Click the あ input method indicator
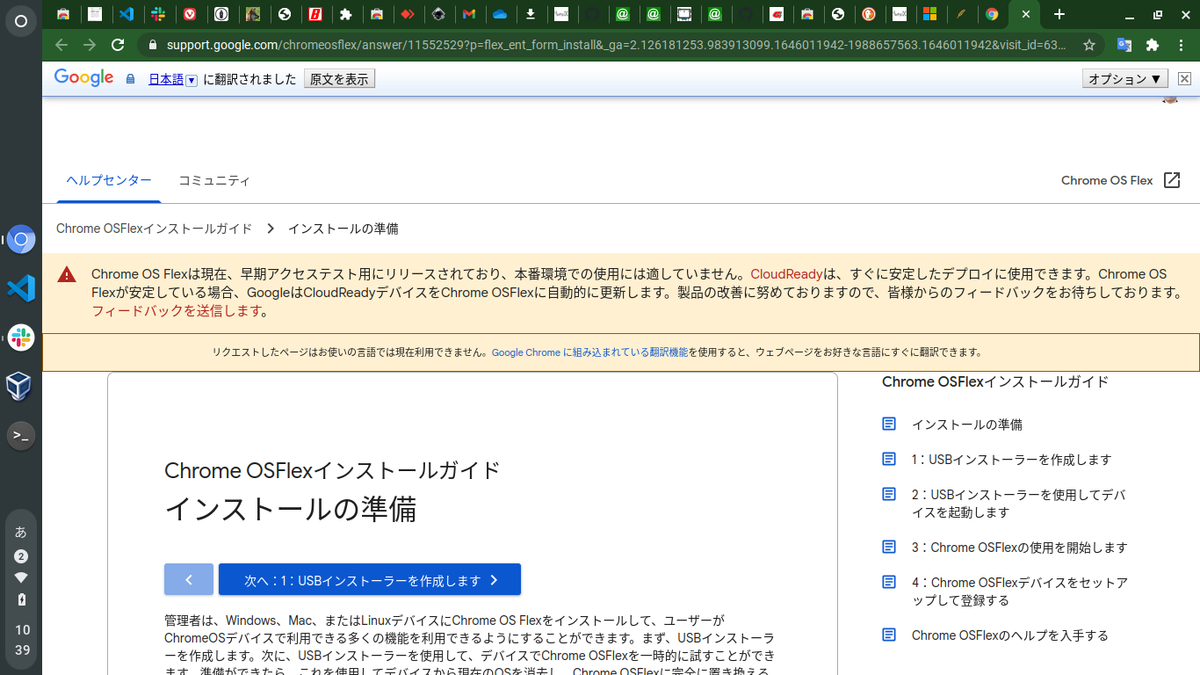This screenshot has width=1200, height=675. (21, 532)
